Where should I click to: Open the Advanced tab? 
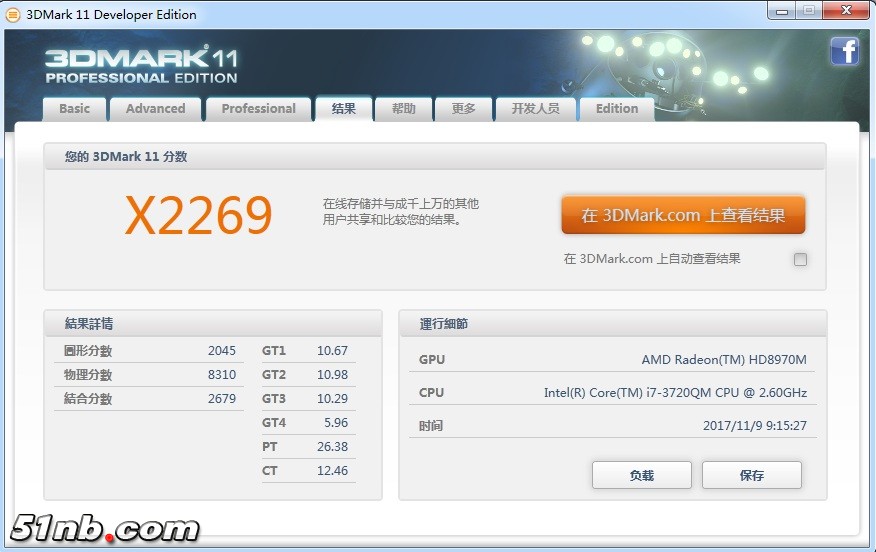tap(155, 108)
